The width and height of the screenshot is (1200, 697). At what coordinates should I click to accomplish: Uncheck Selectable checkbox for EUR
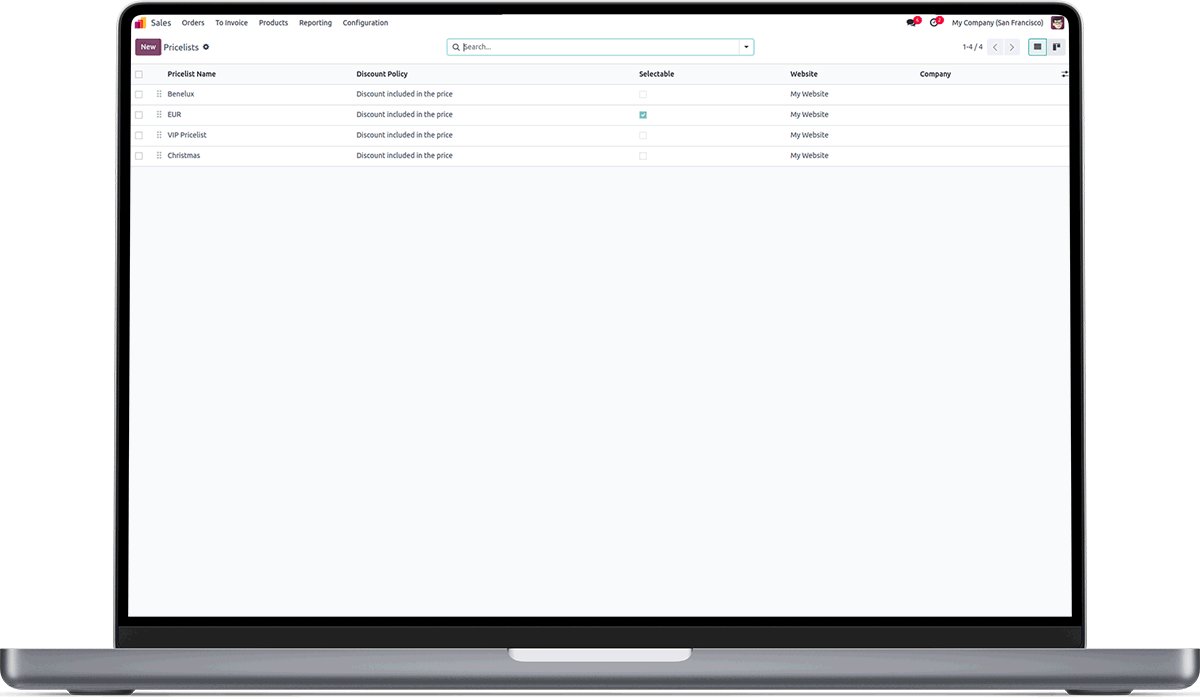click(x=643, y=115)
